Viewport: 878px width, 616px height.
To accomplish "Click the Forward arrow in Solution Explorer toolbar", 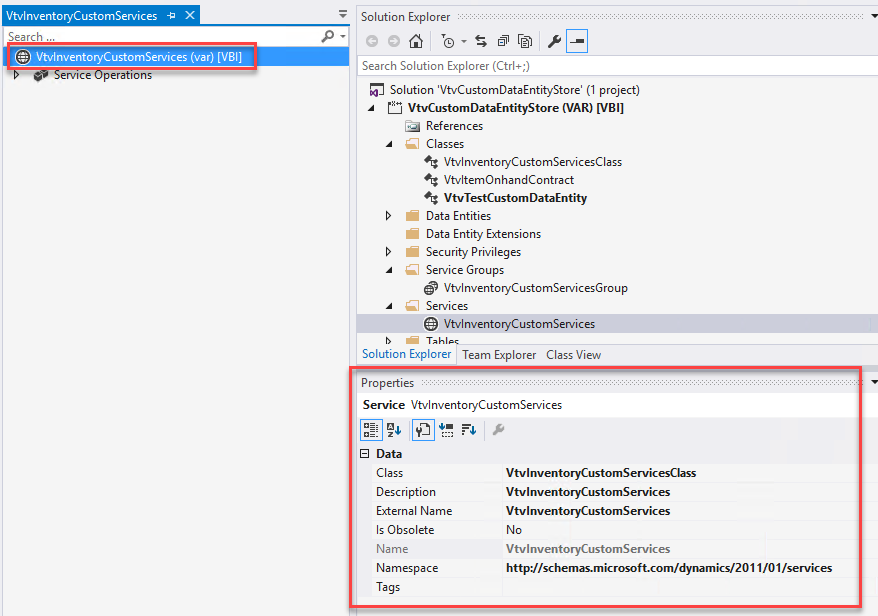I will click(394, 41).
